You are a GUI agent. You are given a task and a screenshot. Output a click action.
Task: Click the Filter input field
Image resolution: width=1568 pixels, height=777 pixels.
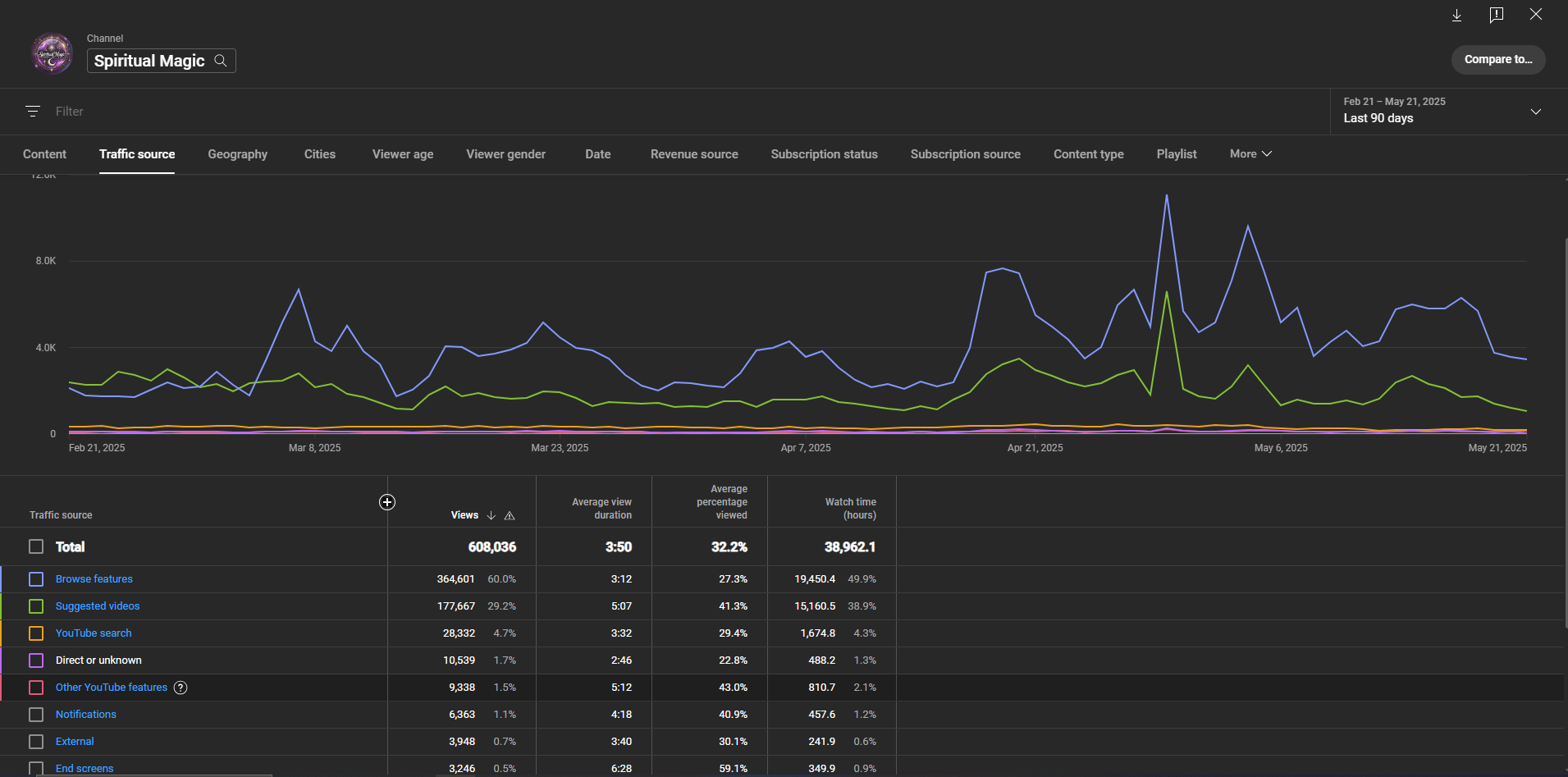689,112
